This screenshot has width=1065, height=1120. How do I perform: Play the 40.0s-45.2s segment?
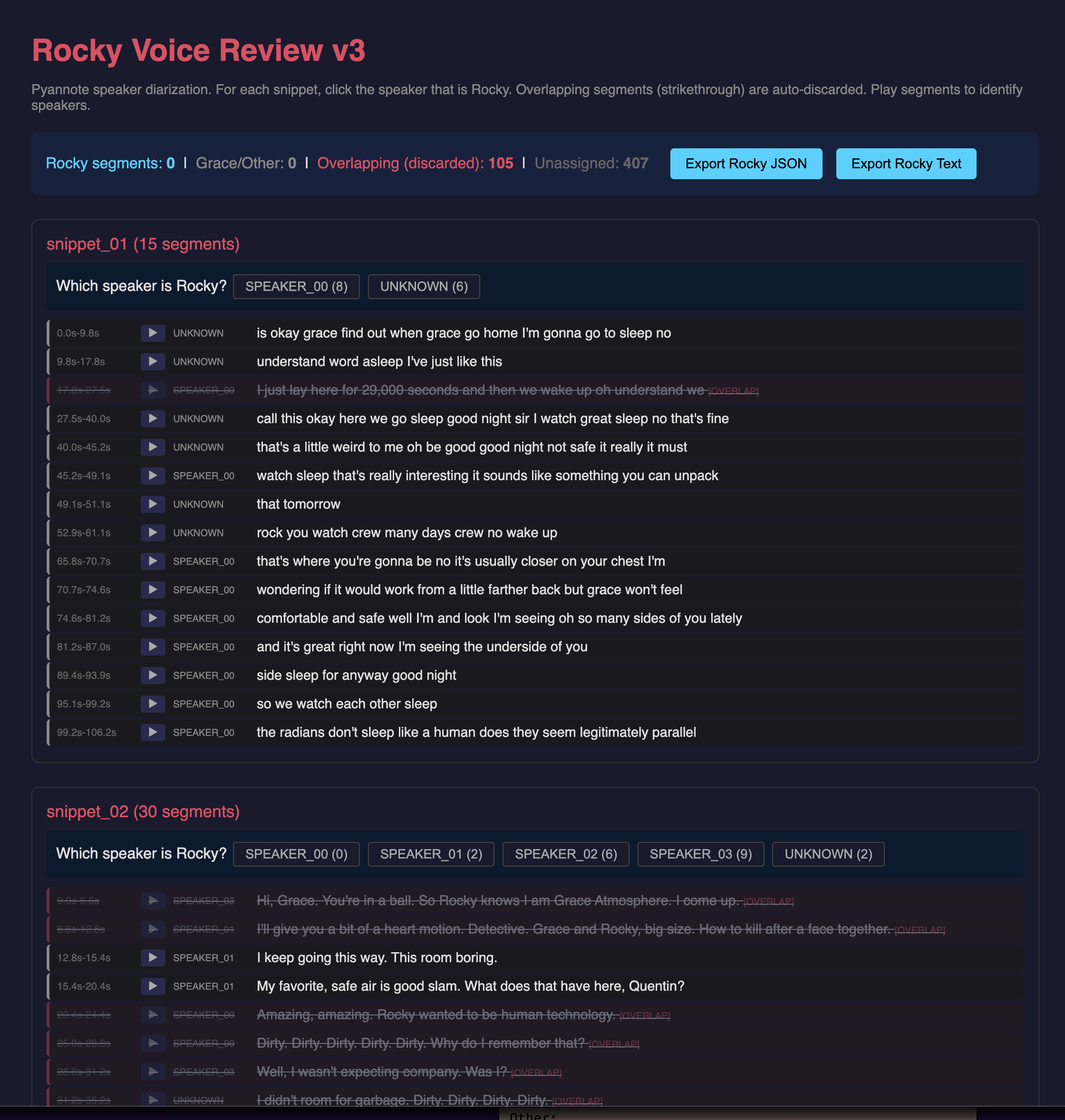[153, 447]
